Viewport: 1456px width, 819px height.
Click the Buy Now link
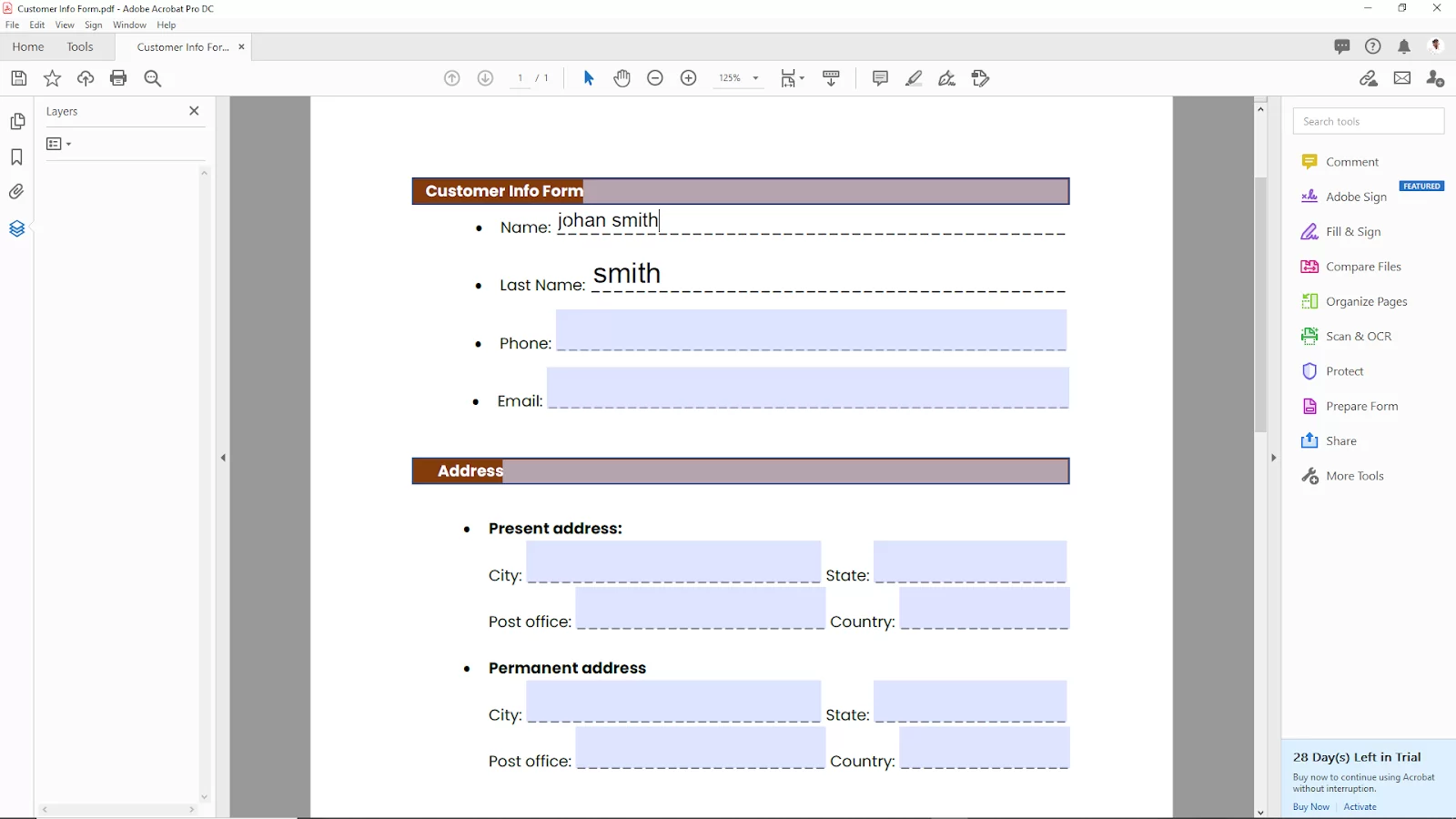pyautogui.click(x=1311, y=807)
